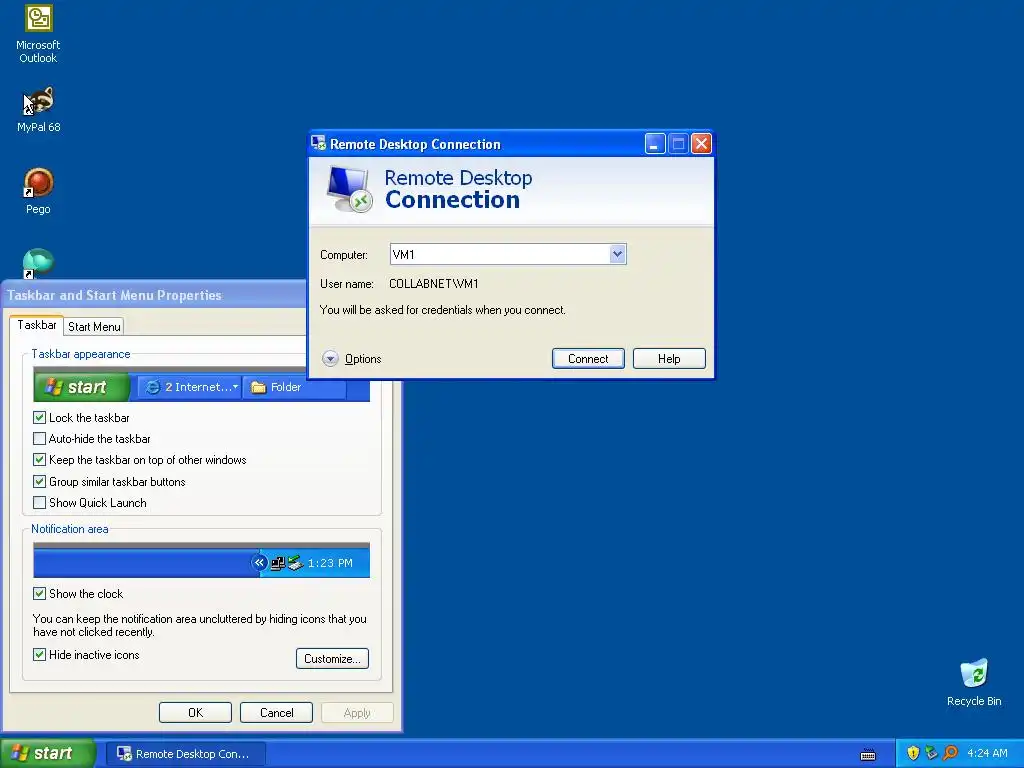
Task: Click the safely remove hardware tray icon
Action: point(931,753)
